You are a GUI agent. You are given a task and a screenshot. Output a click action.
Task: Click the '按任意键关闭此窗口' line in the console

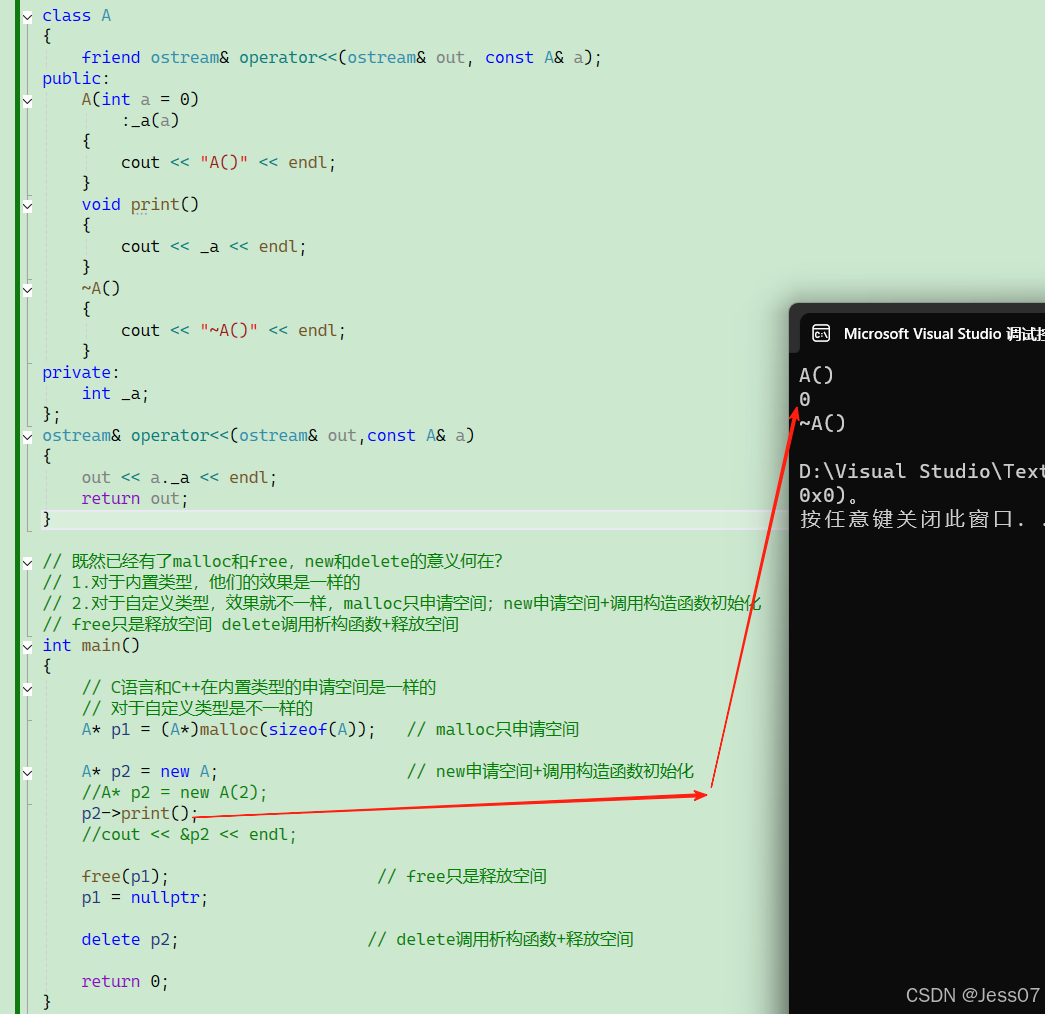922,519
